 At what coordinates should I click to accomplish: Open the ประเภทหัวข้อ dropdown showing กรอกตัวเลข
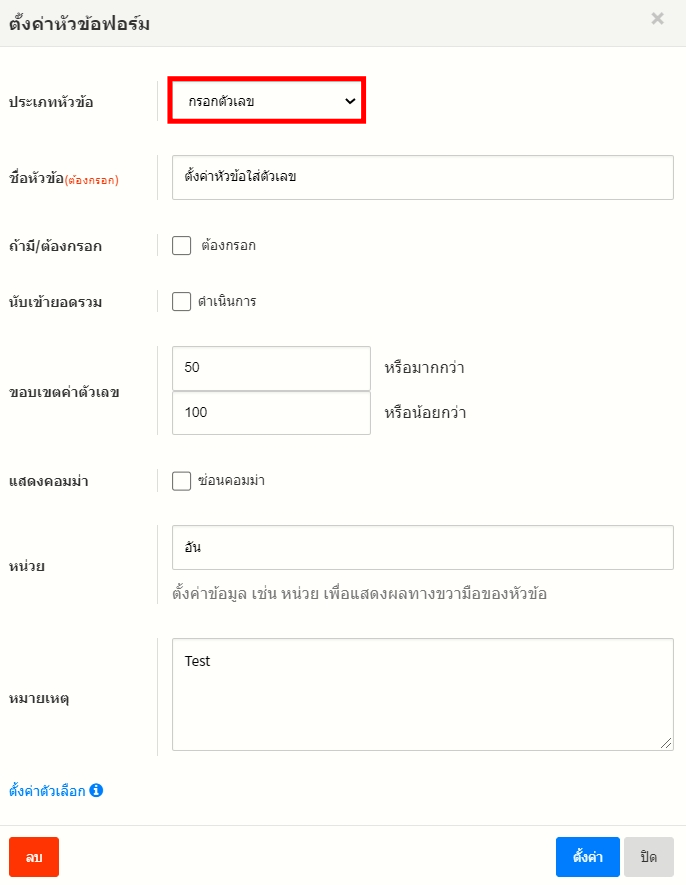point(266,101)
